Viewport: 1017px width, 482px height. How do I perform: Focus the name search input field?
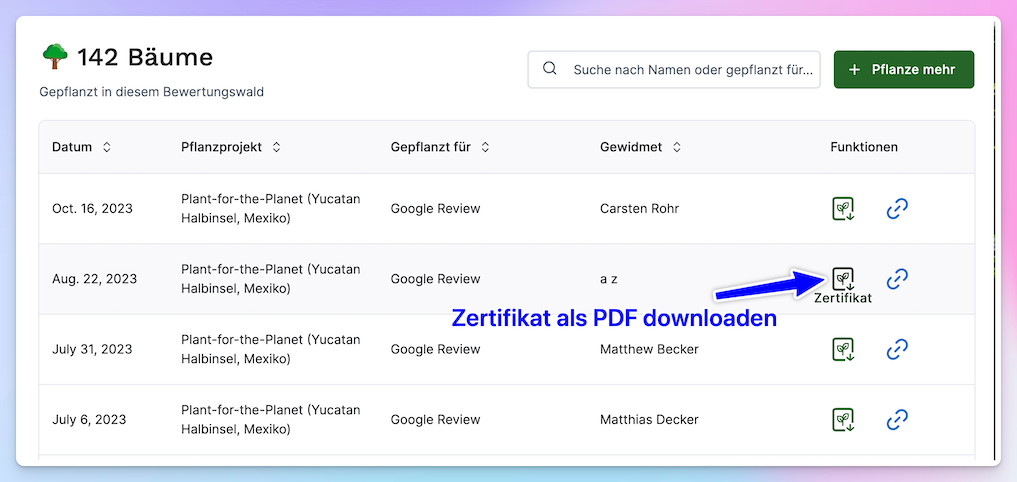point(692,70)
